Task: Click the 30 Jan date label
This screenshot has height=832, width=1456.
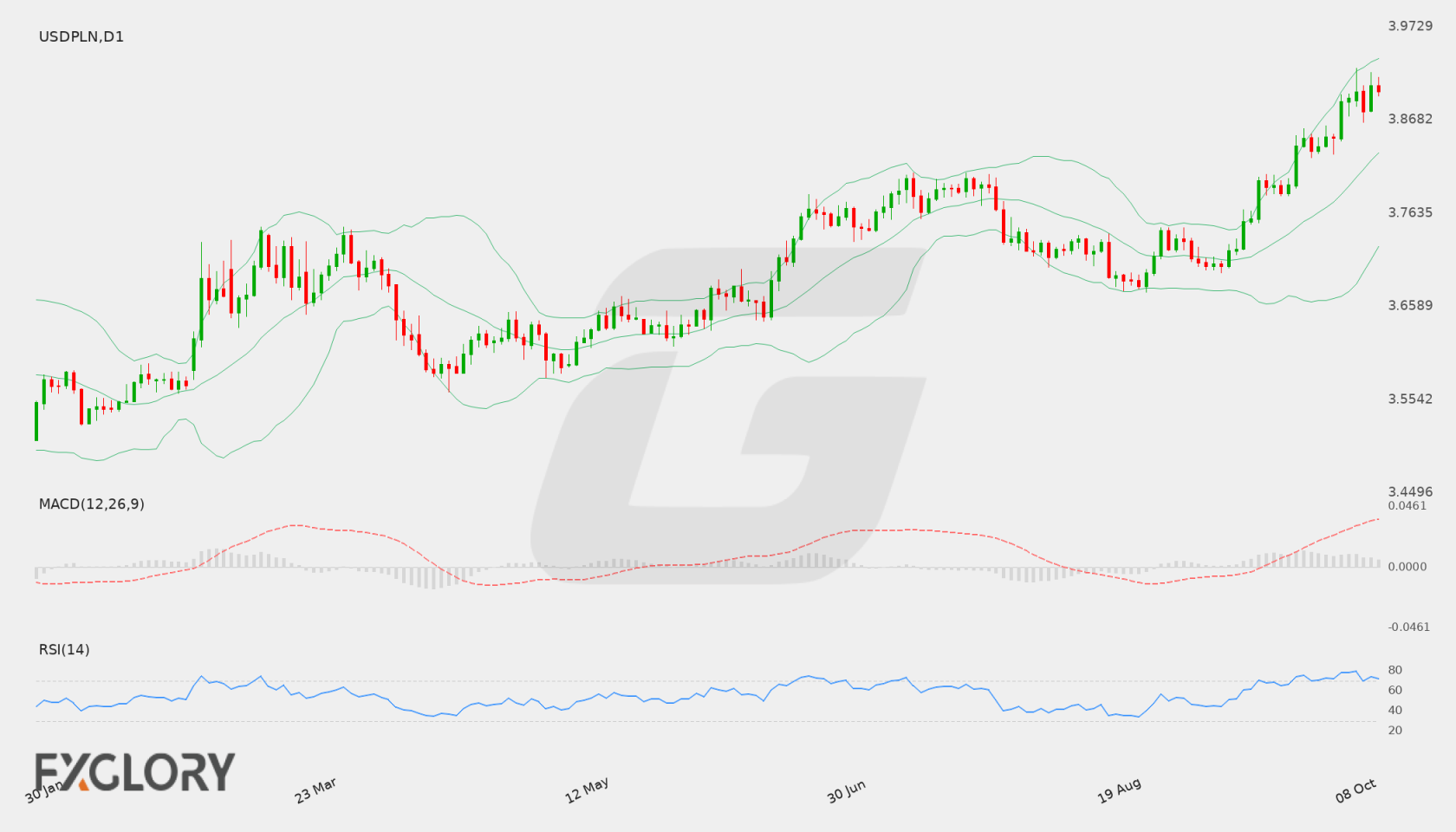Action: pos(43,791)
